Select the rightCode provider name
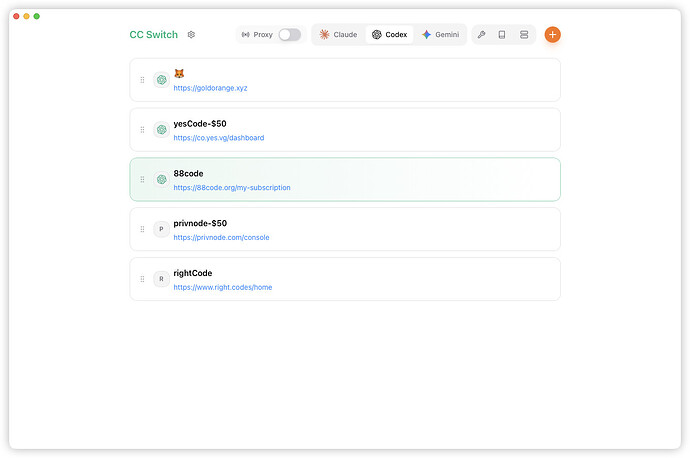Screen dimensions: 690x458 point(193,273)
